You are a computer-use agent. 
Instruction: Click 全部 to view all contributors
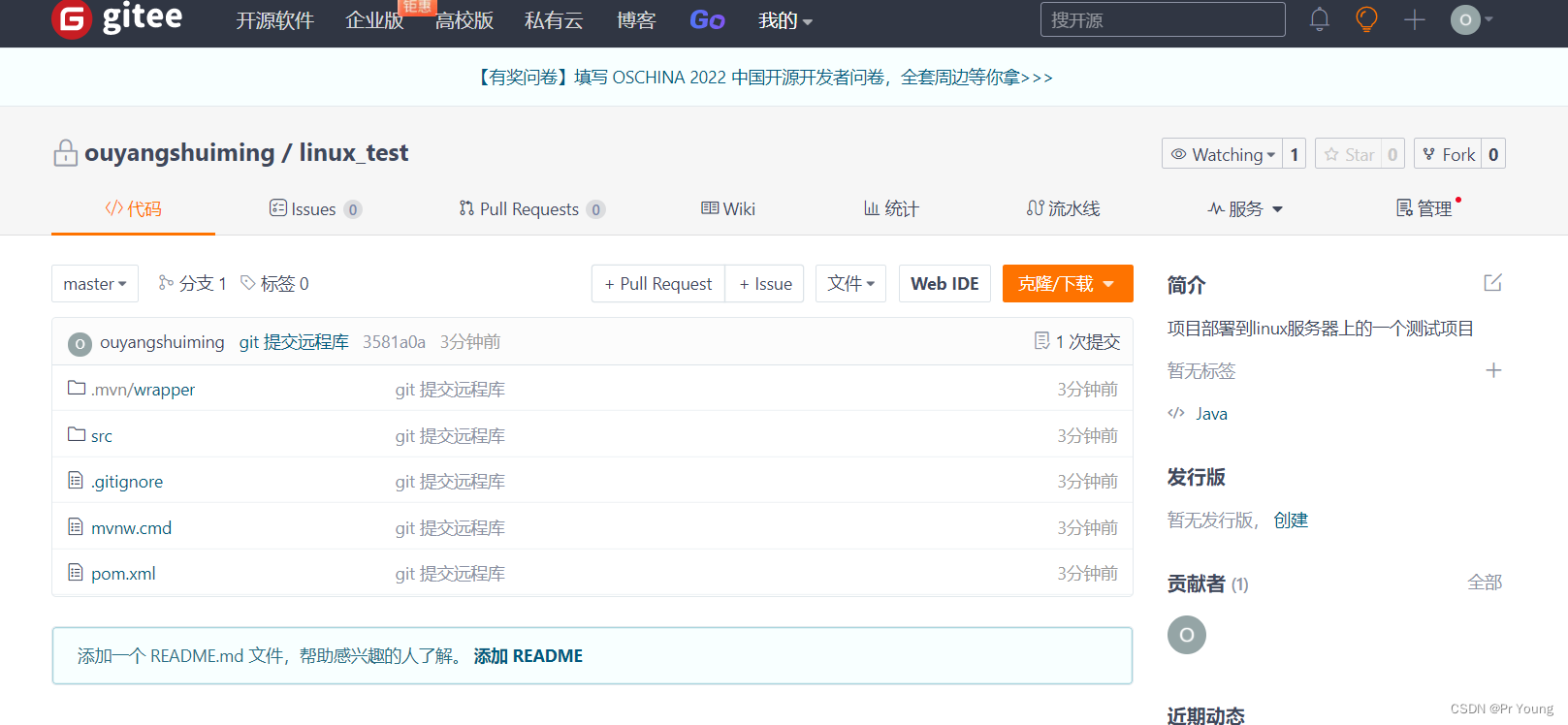click(1485, 583)
